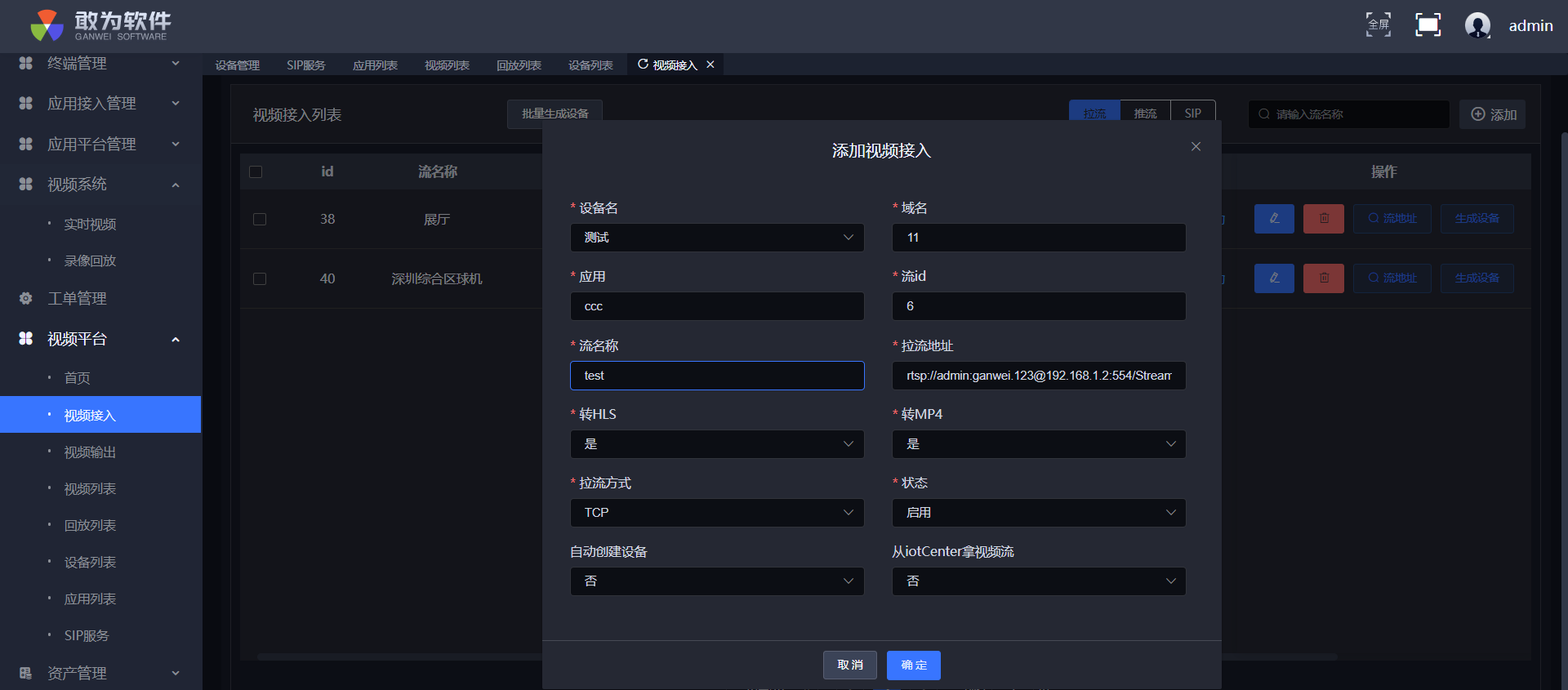This screenshot has height=690, width=1568.
Task: Click the screen expand icon beside admin avatar
Action: [1428, 25]
